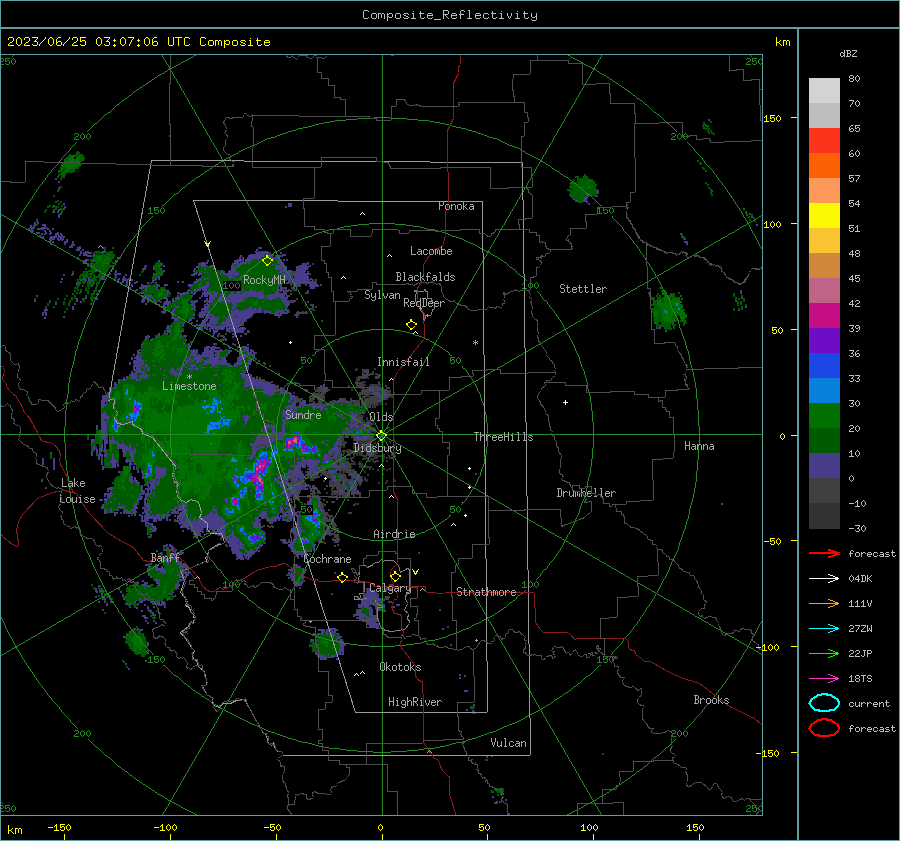Click the Blackfalds city label
900x841 pixels.
click(425, 277)
